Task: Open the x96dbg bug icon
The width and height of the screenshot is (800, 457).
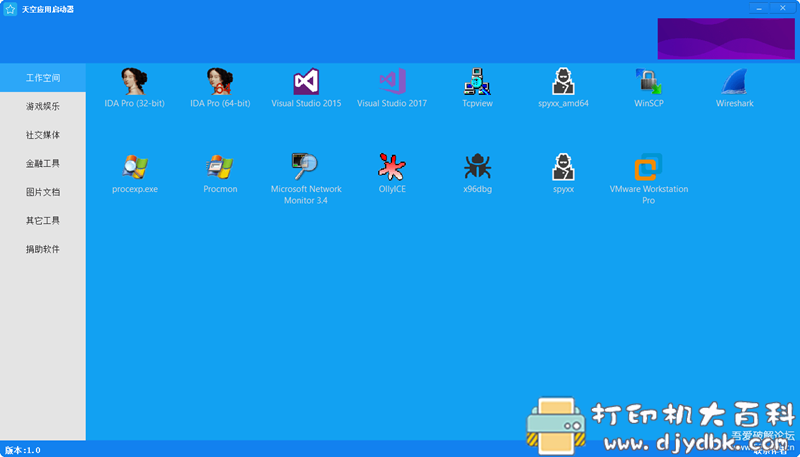Action: pos(478,167)
